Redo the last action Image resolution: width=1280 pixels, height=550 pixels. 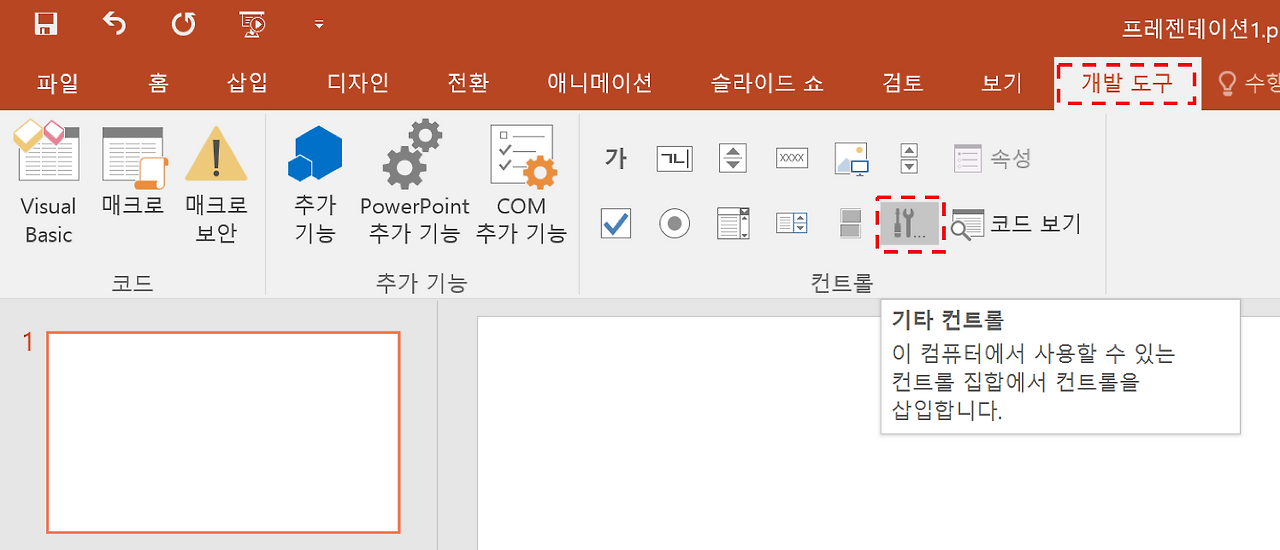(x=183, y=23)
